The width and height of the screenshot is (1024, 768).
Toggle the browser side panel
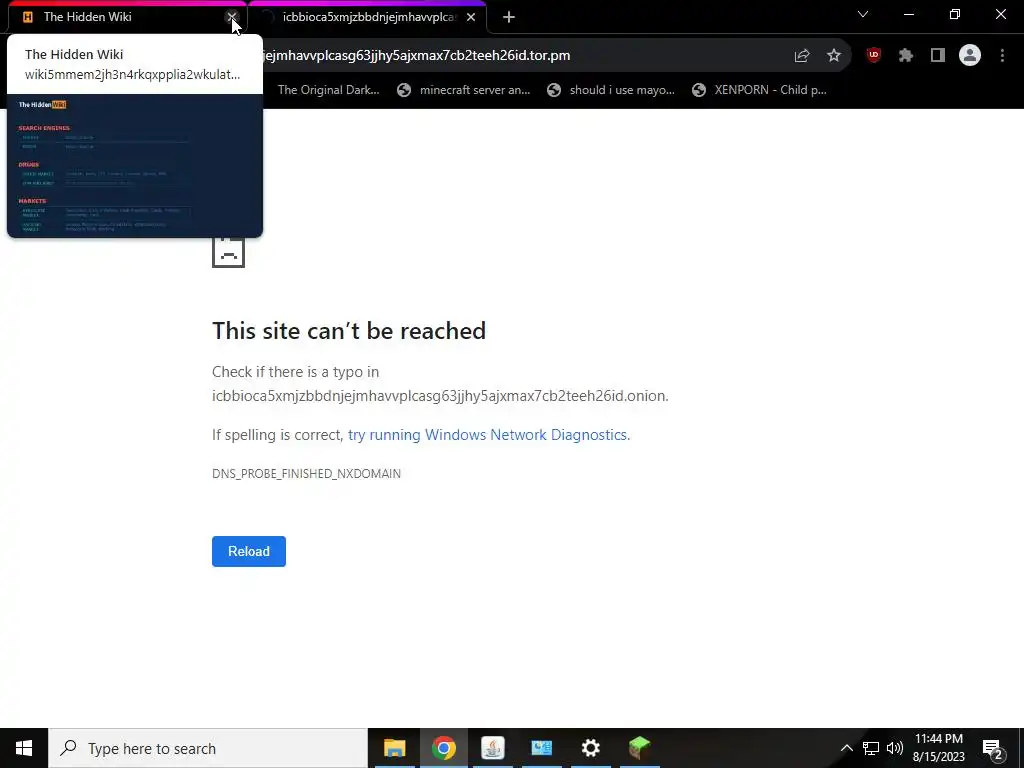pyautogui.click(x=938, y=56)
